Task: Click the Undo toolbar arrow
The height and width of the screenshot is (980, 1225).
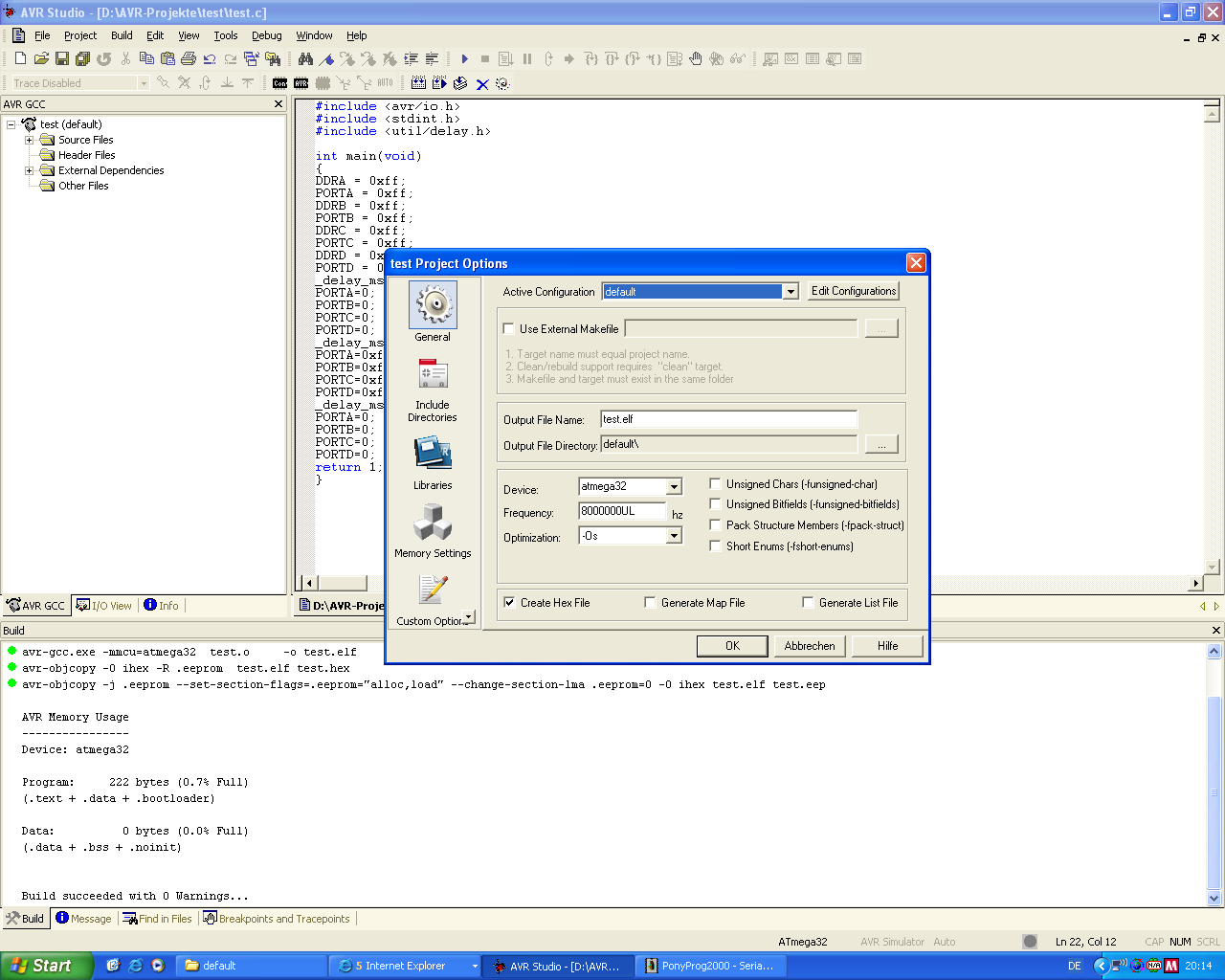Action: [210, 59]
